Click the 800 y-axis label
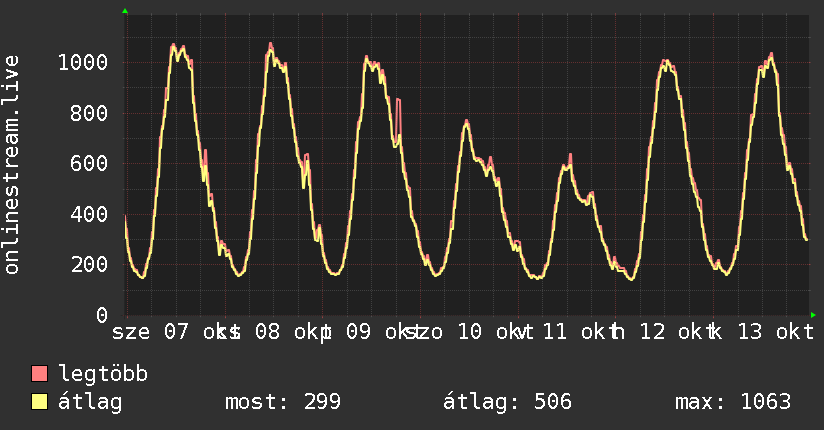824x430 pixels. pos(89,114)
